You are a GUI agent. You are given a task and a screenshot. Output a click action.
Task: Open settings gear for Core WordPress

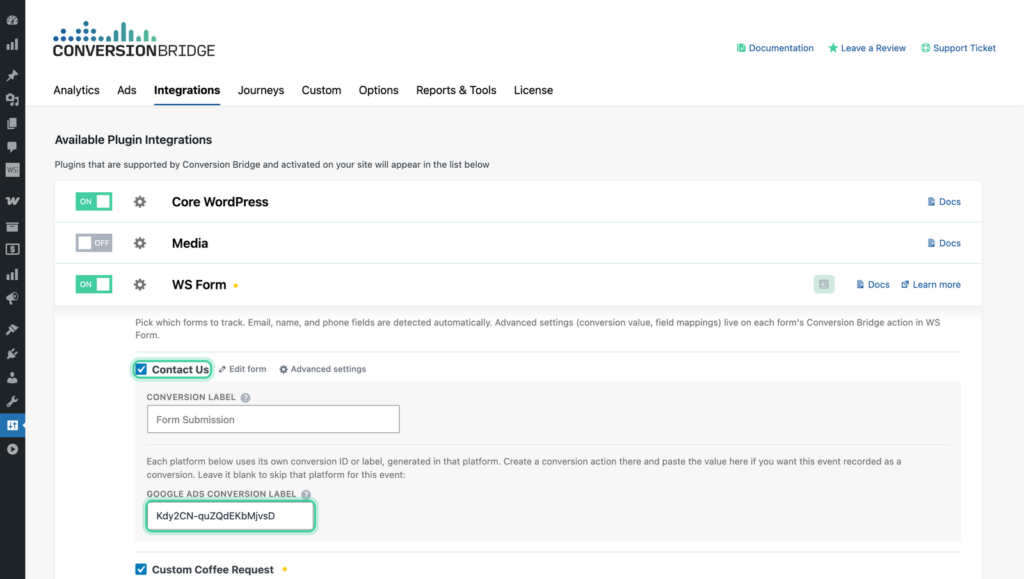[140, 202]
